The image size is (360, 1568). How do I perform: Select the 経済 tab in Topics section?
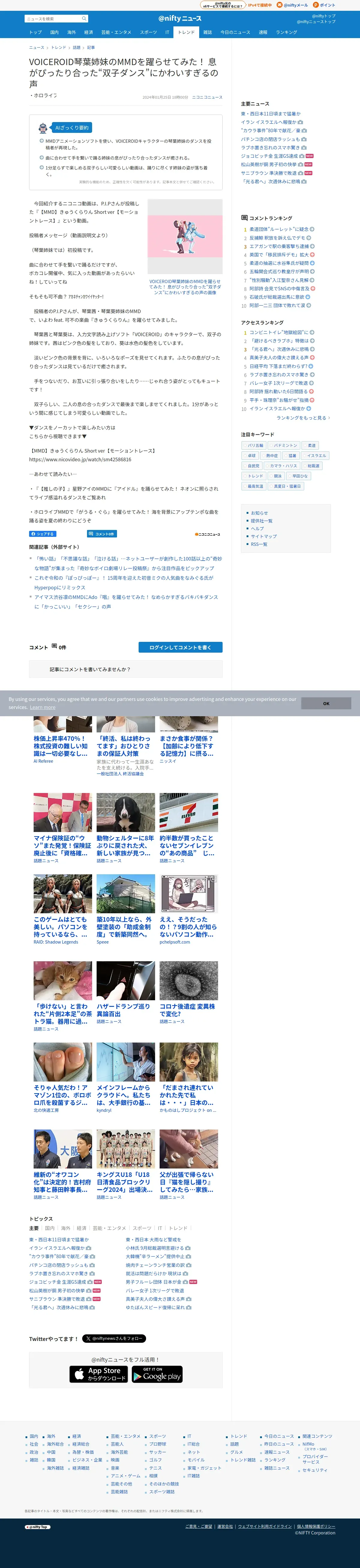coord(82,1228)
